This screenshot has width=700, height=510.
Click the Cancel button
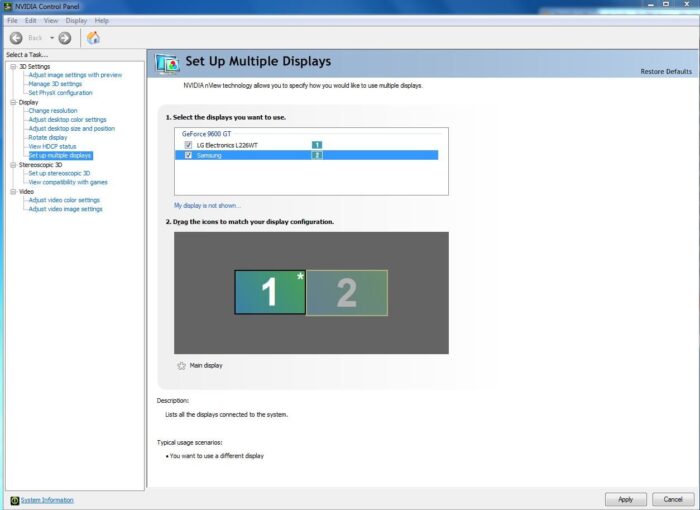point(673,499)
